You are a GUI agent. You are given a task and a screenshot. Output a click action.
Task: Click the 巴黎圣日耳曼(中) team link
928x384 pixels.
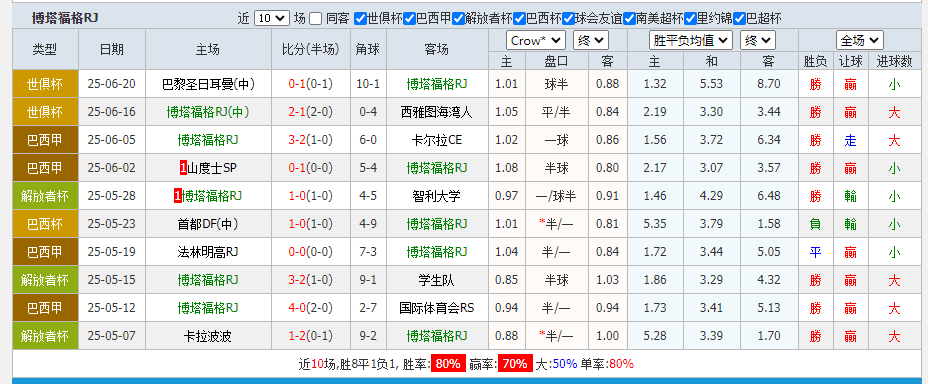(x=208, y=84)
